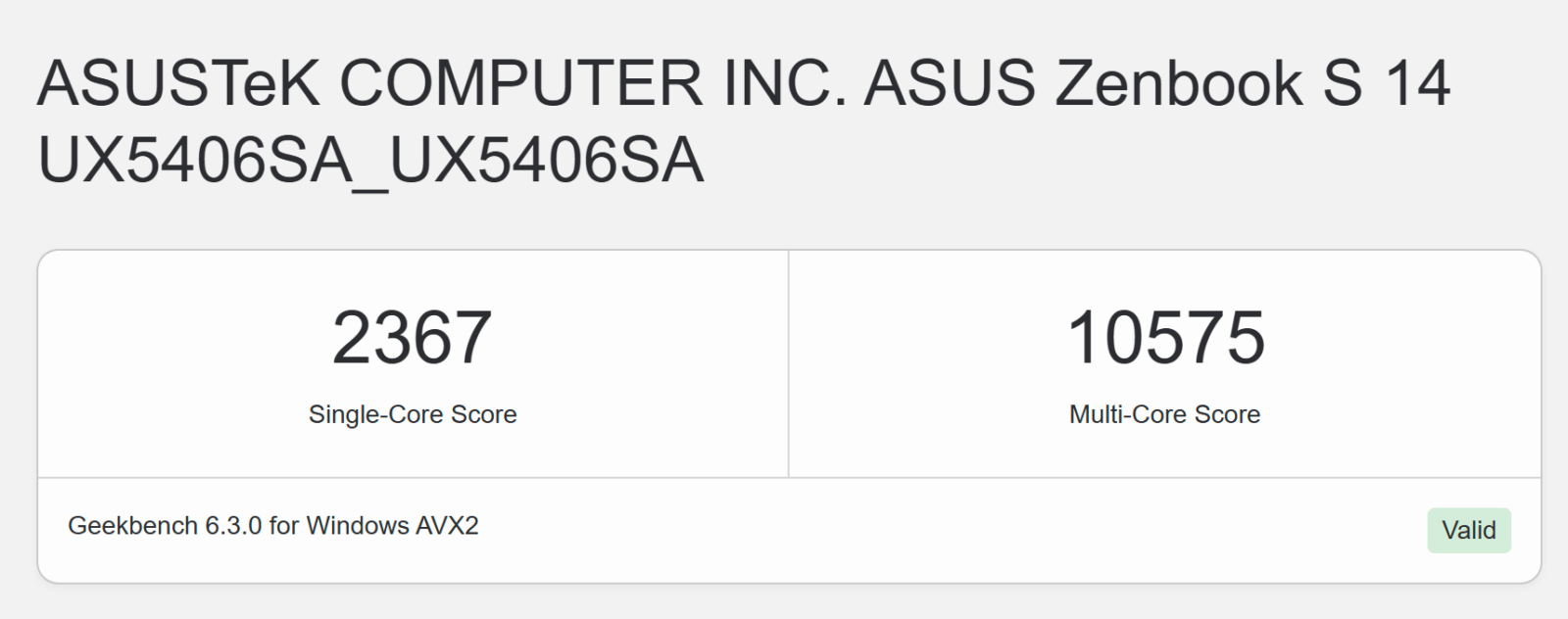
Task: Click the UX5406SA_UX5406SA model text
Action: point(370,161)
